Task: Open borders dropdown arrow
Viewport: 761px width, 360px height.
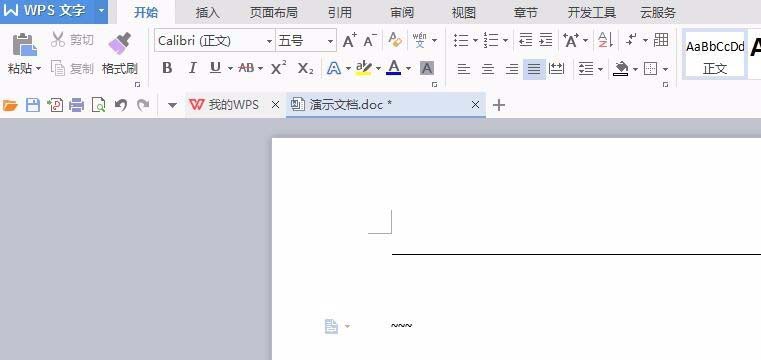Action: point(665,69)
